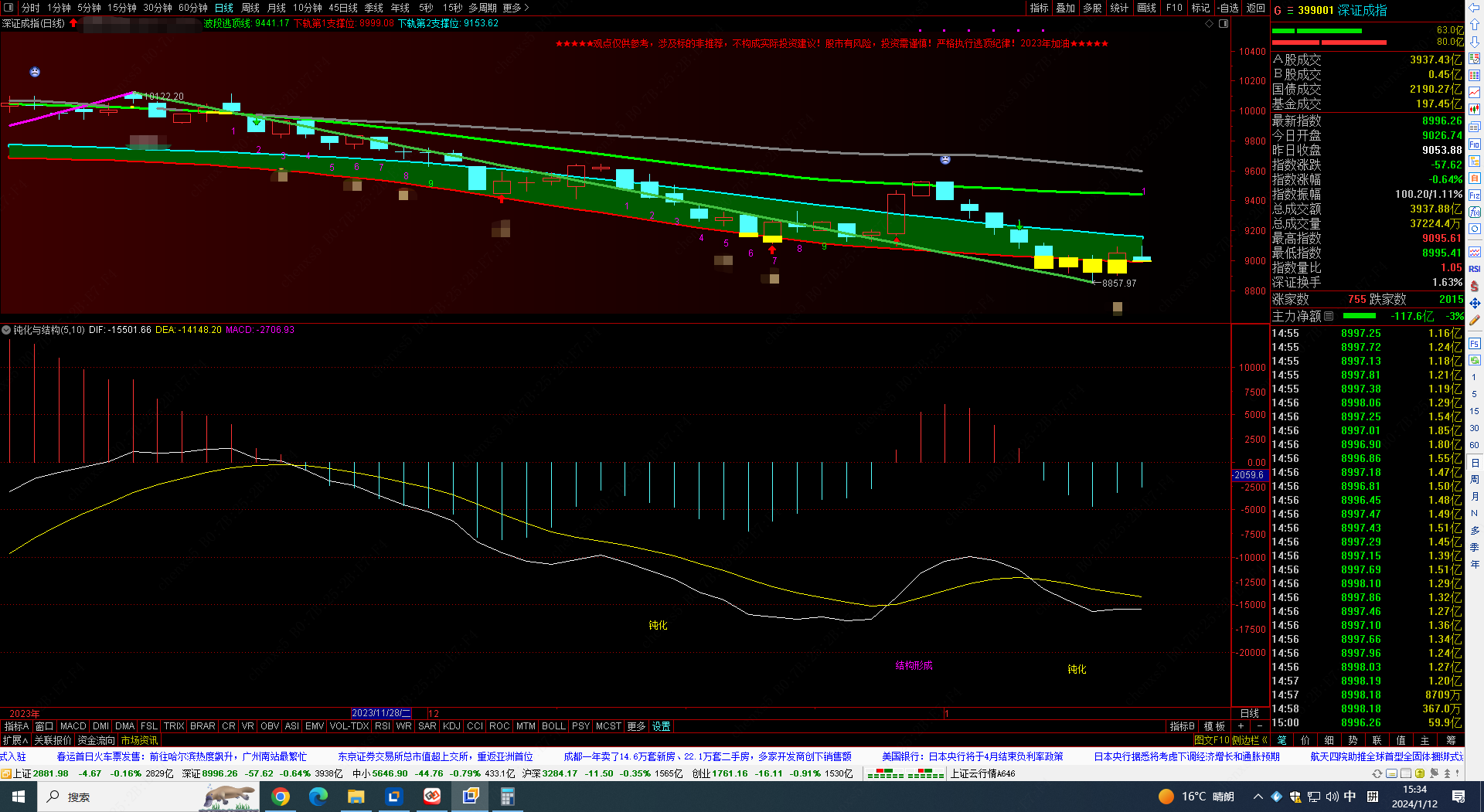Click the list icon beside 主力净额

pyautogui.click(x=1329, y=316)
